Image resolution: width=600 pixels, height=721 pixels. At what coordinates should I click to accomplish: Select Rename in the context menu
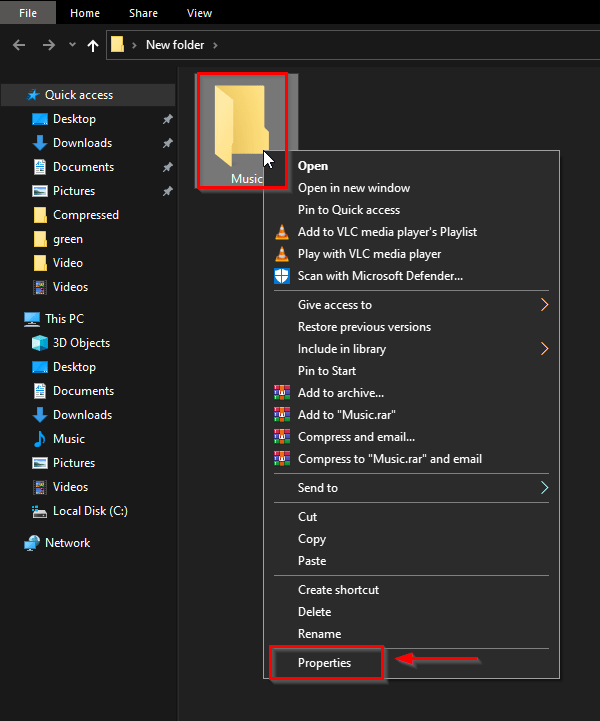(x=319, y=634)
